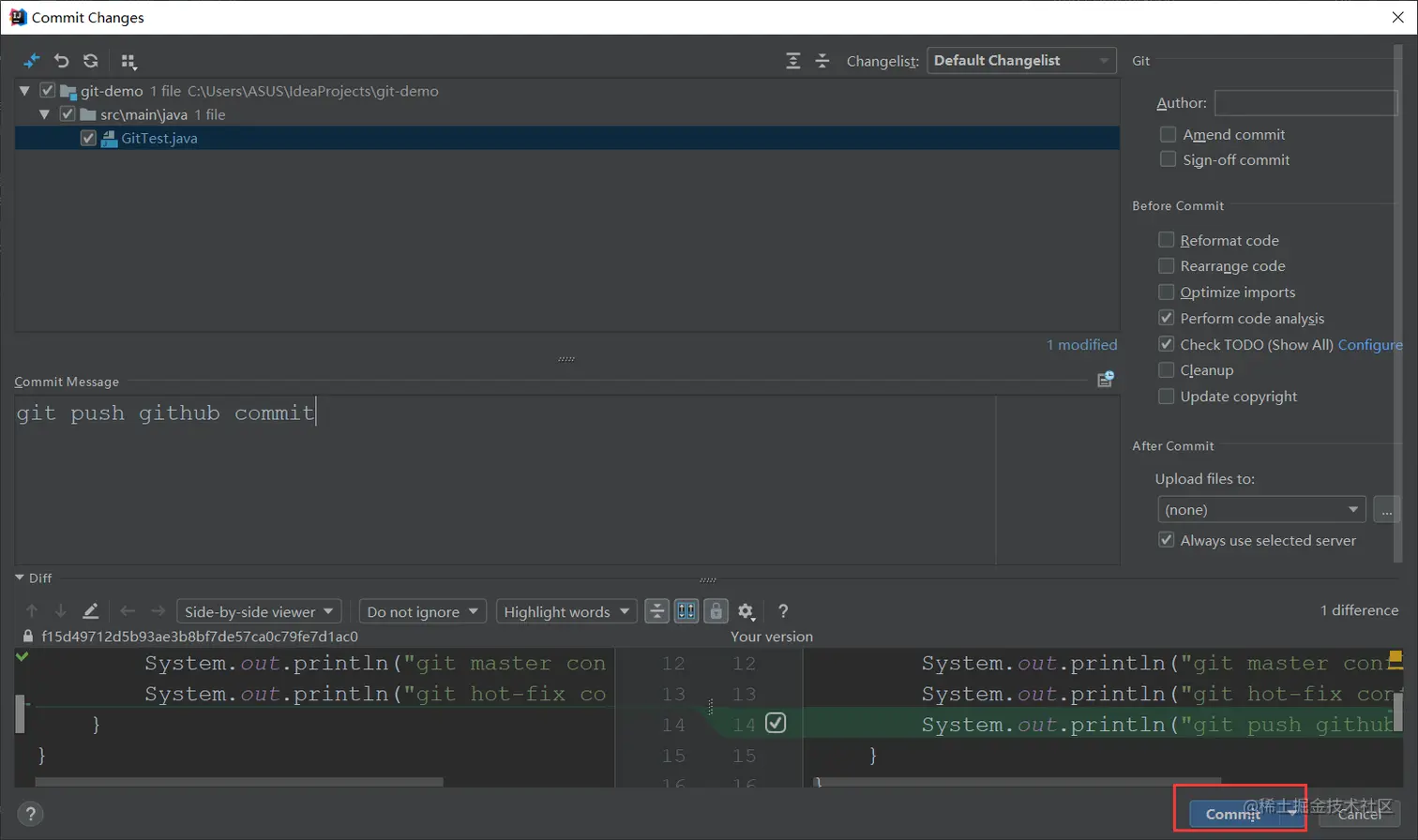Click the Refresh changes icon
Viewport: 1418px width, 840px height.
(x=91, y=61)
